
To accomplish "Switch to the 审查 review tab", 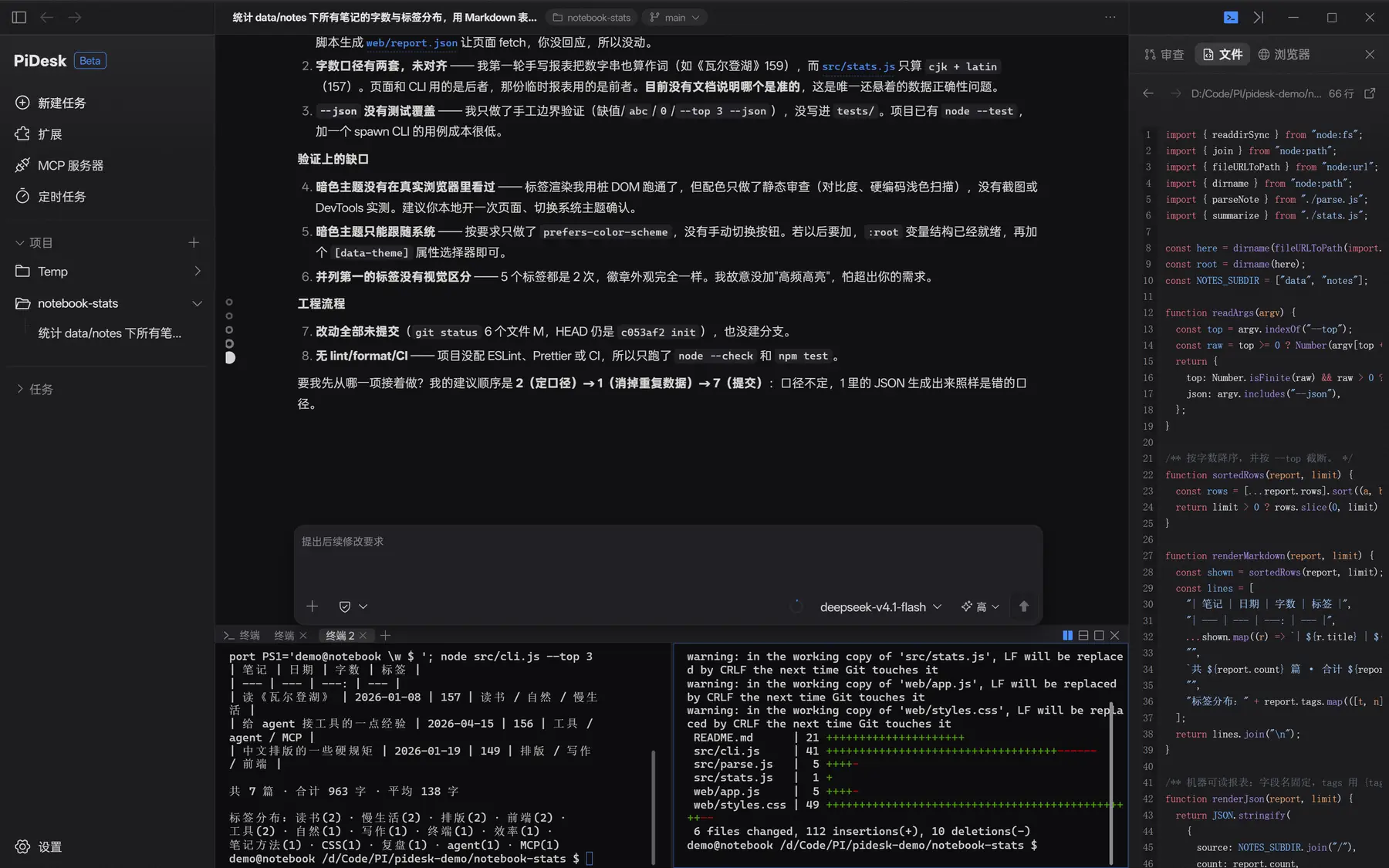I will (1164, 54).
